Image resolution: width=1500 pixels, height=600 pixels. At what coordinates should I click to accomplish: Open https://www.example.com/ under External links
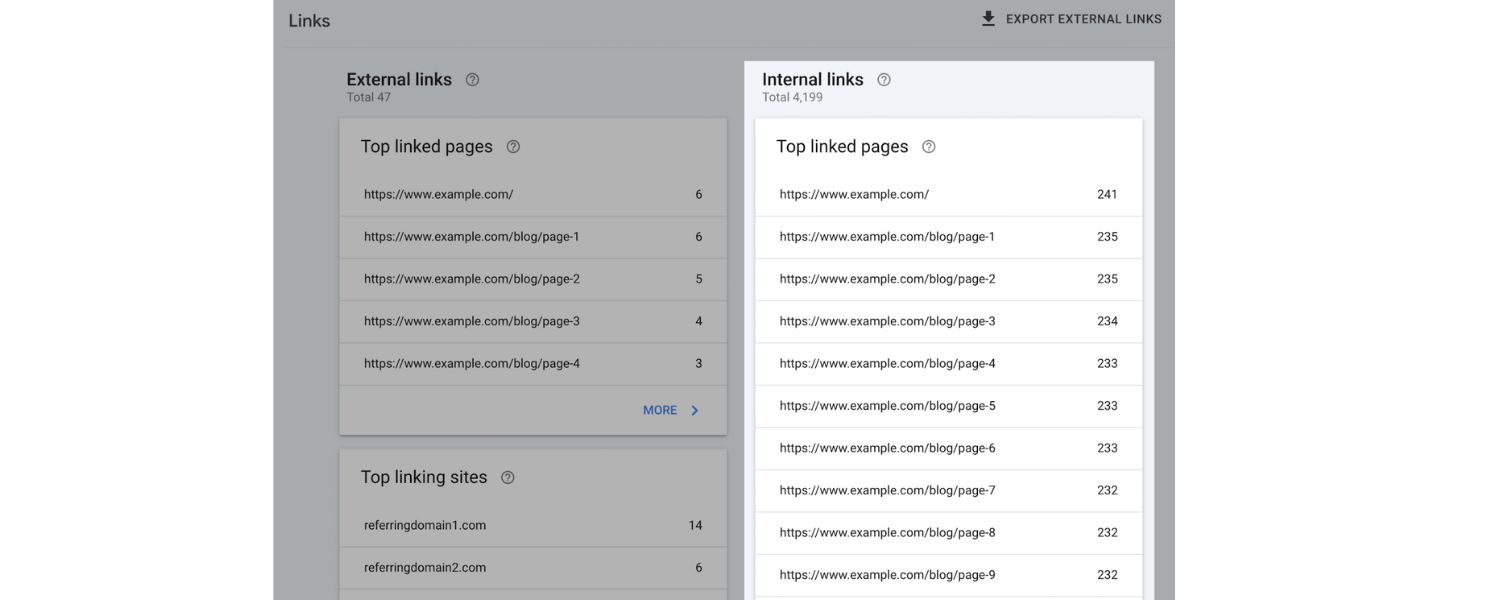438,194
